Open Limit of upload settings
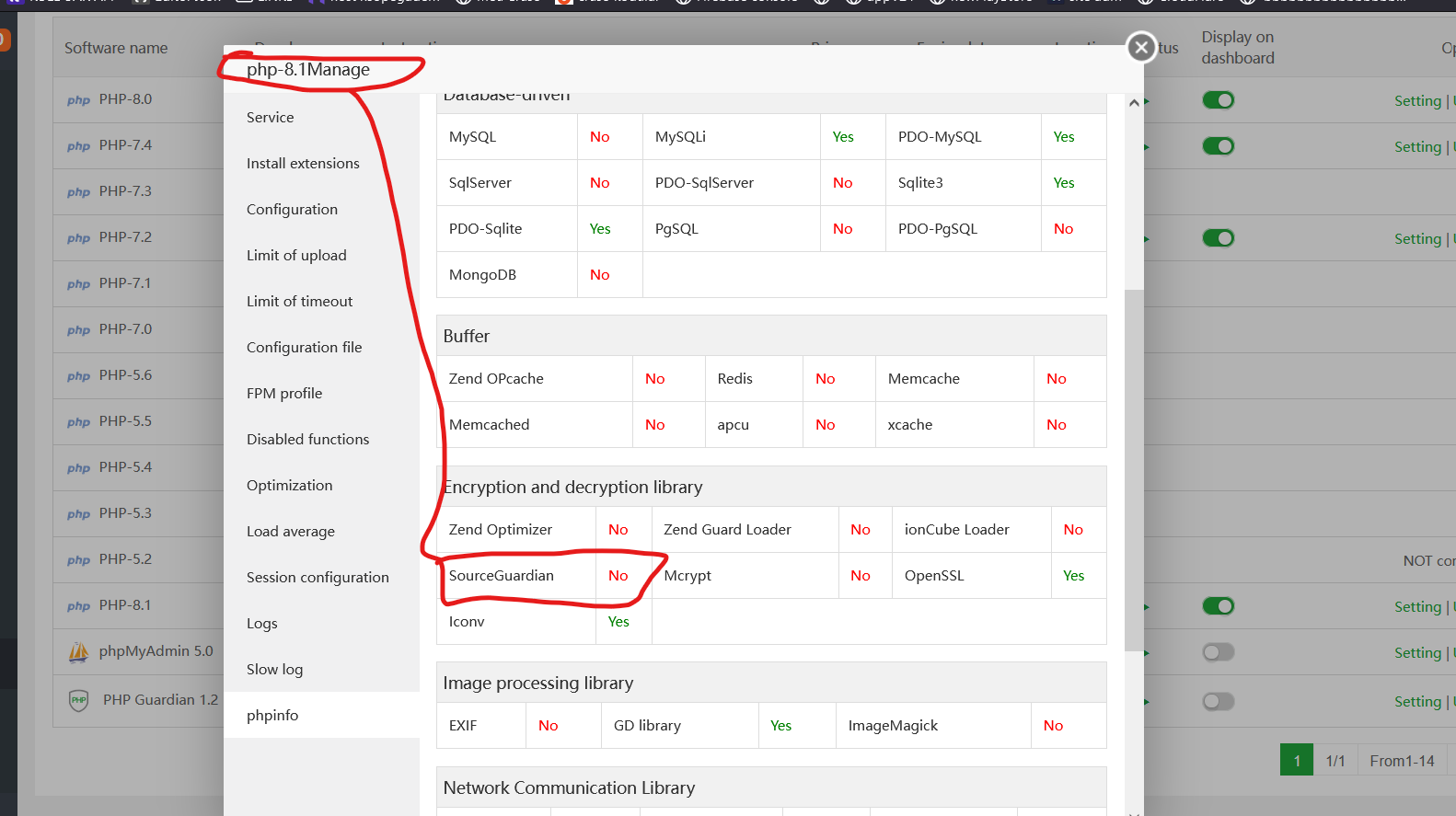This screenshot has width=1456, height=816. (x=321, y=255)
